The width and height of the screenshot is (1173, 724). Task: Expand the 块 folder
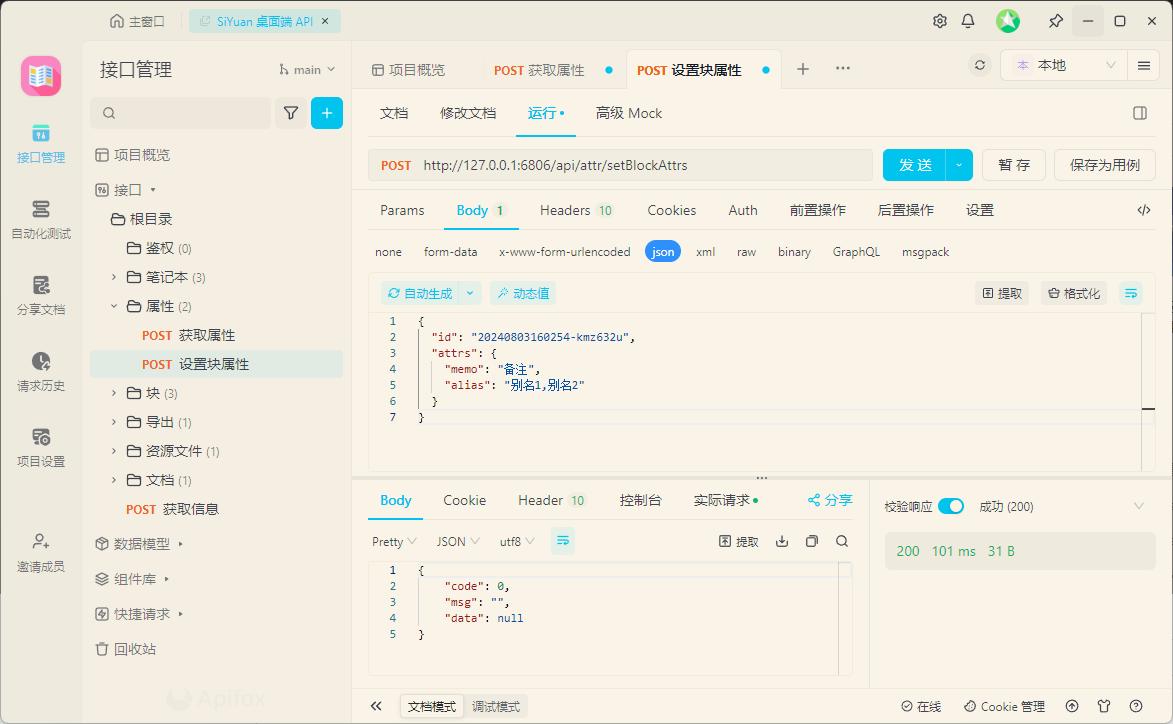[x=114, y=393]
